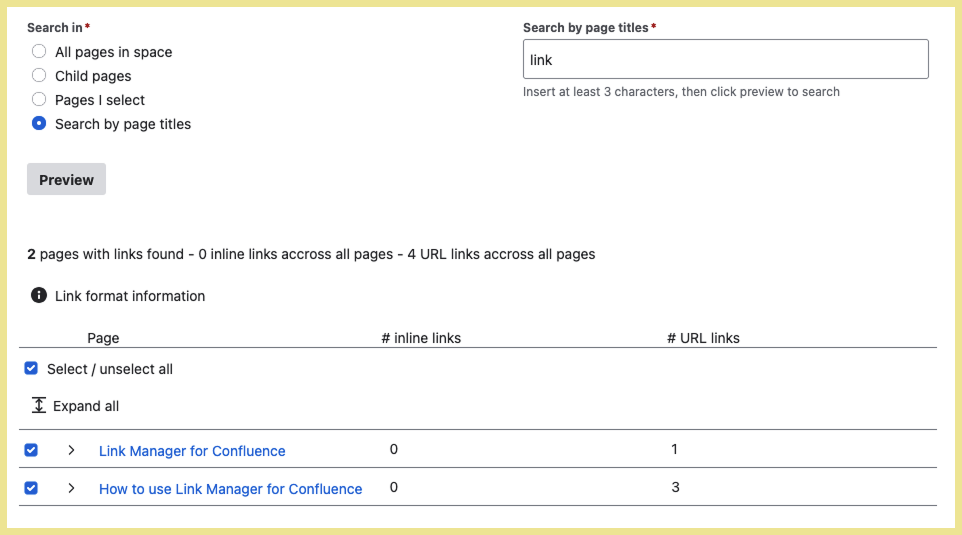
Task: Uncheck the How to use Link Manager row checkbox
Action: pyautogui.click(x=31, y=488)
